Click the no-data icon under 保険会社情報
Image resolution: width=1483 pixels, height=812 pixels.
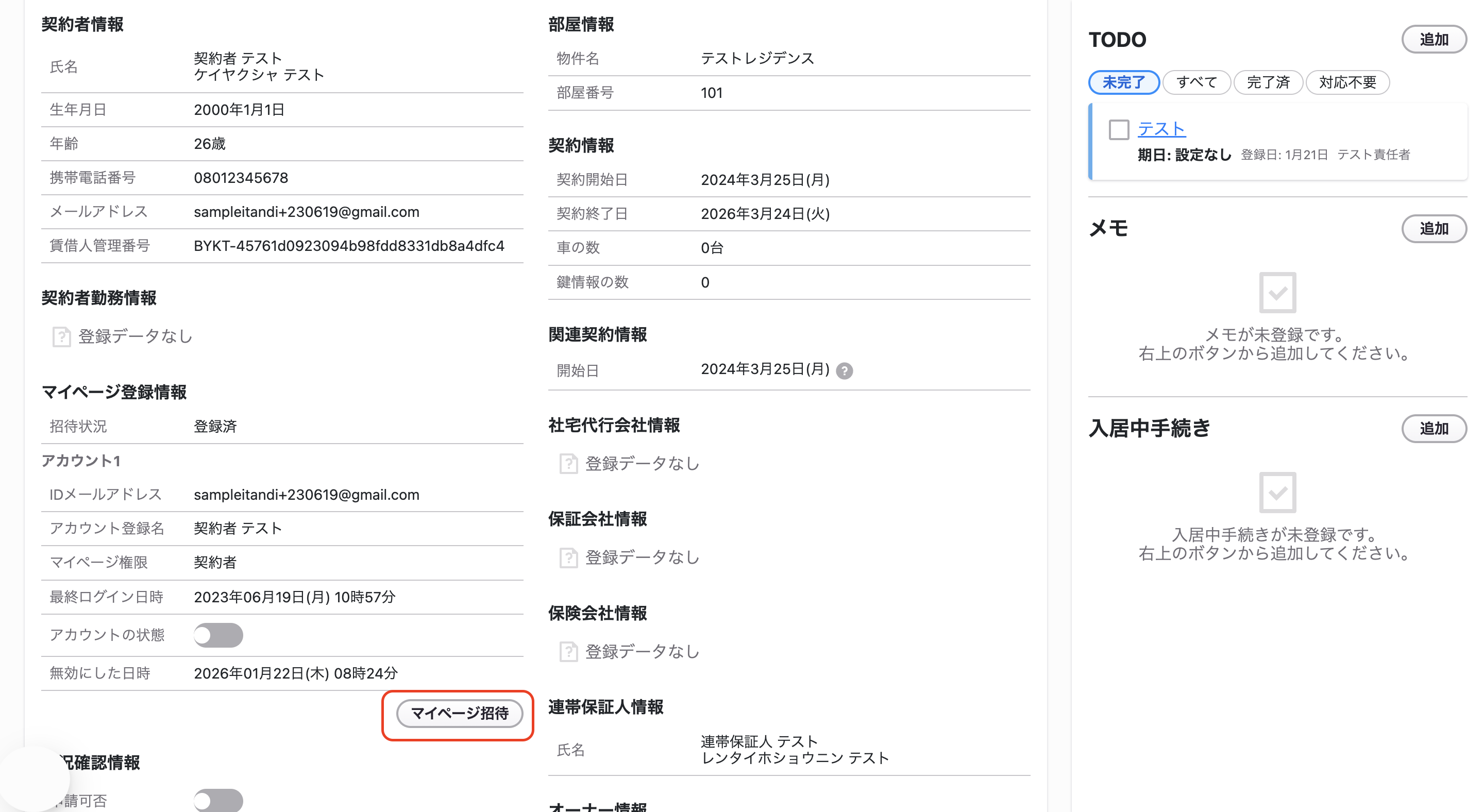tap(568, 652)
